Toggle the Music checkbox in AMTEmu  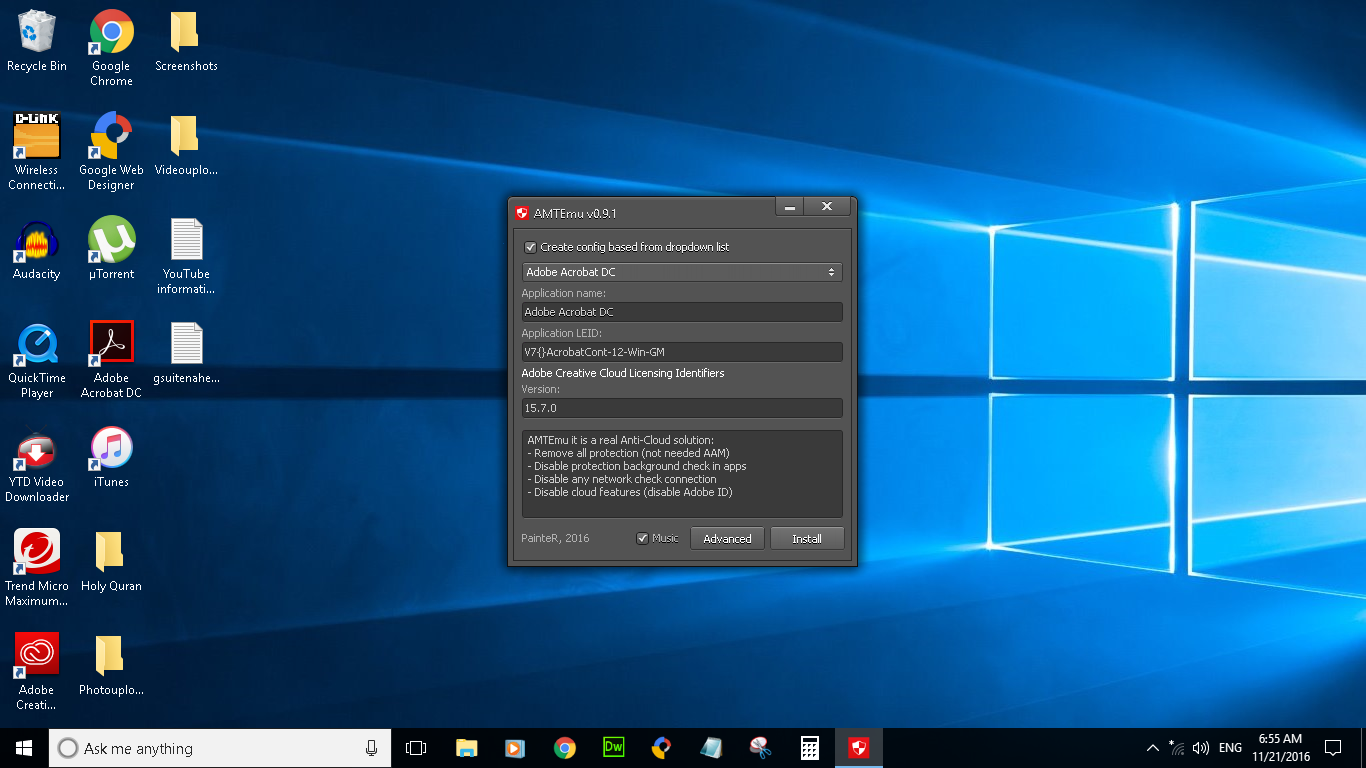tap(643, 538)
